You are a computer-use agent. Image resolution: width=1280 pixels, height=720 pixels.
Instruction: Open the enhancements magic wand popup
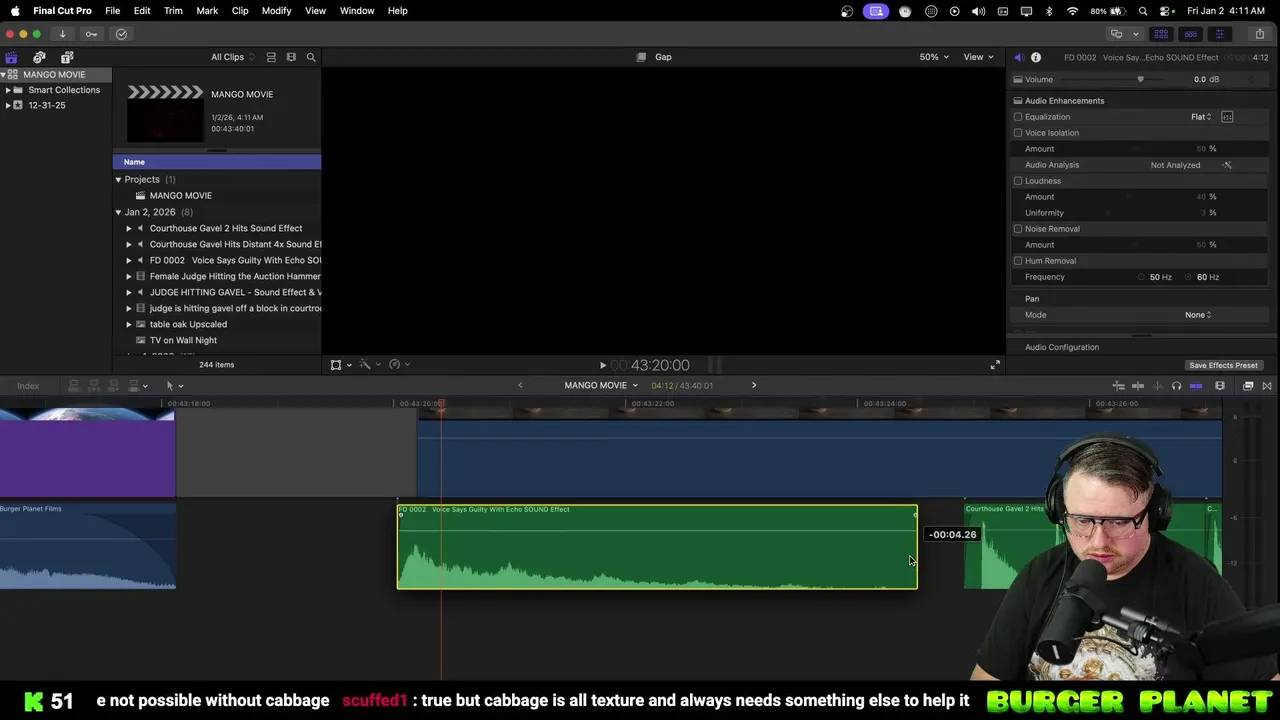coord(369,365)
